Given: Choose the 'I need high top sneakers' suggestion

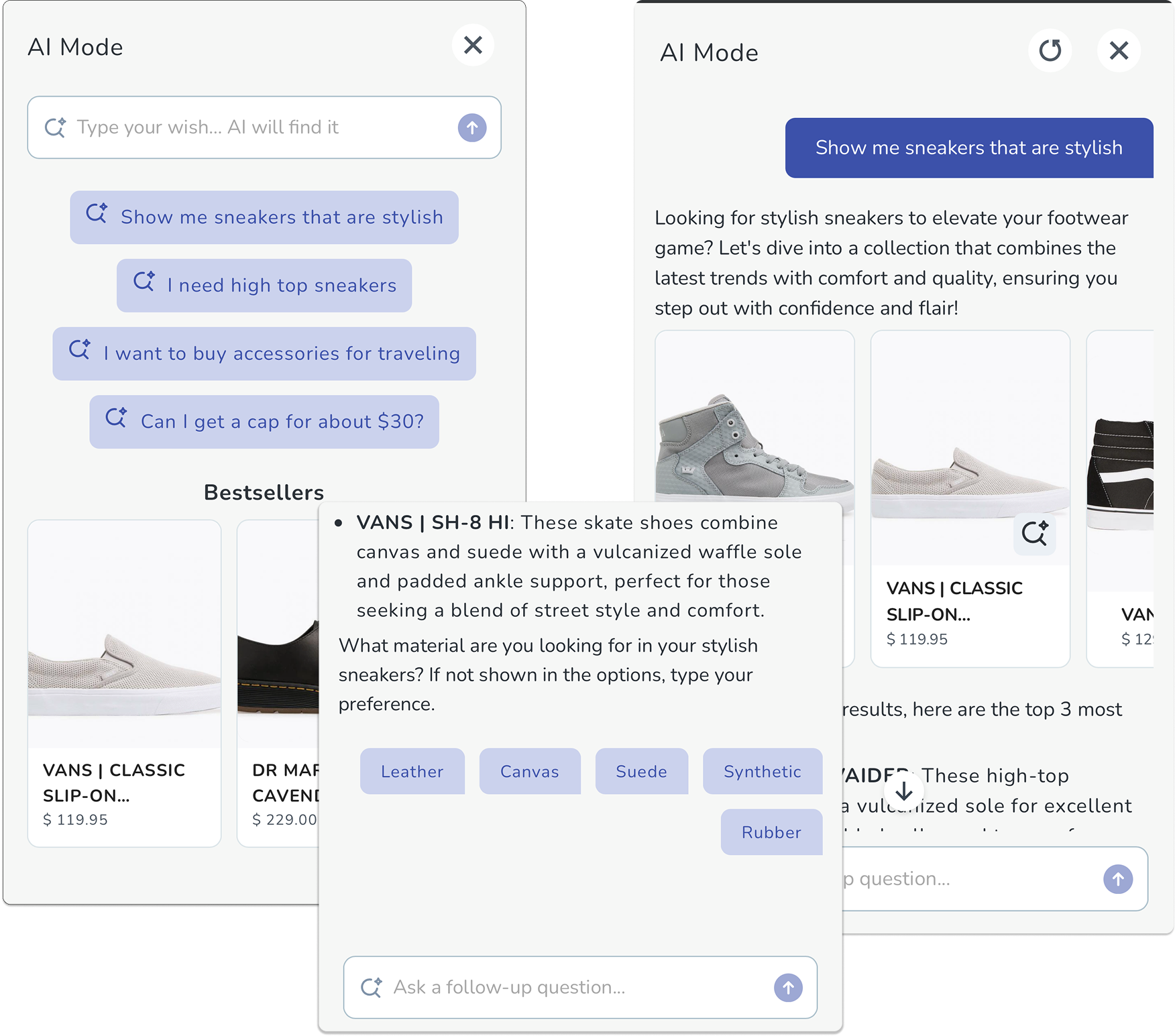Looking at the screenshot, I should [264, 286].
